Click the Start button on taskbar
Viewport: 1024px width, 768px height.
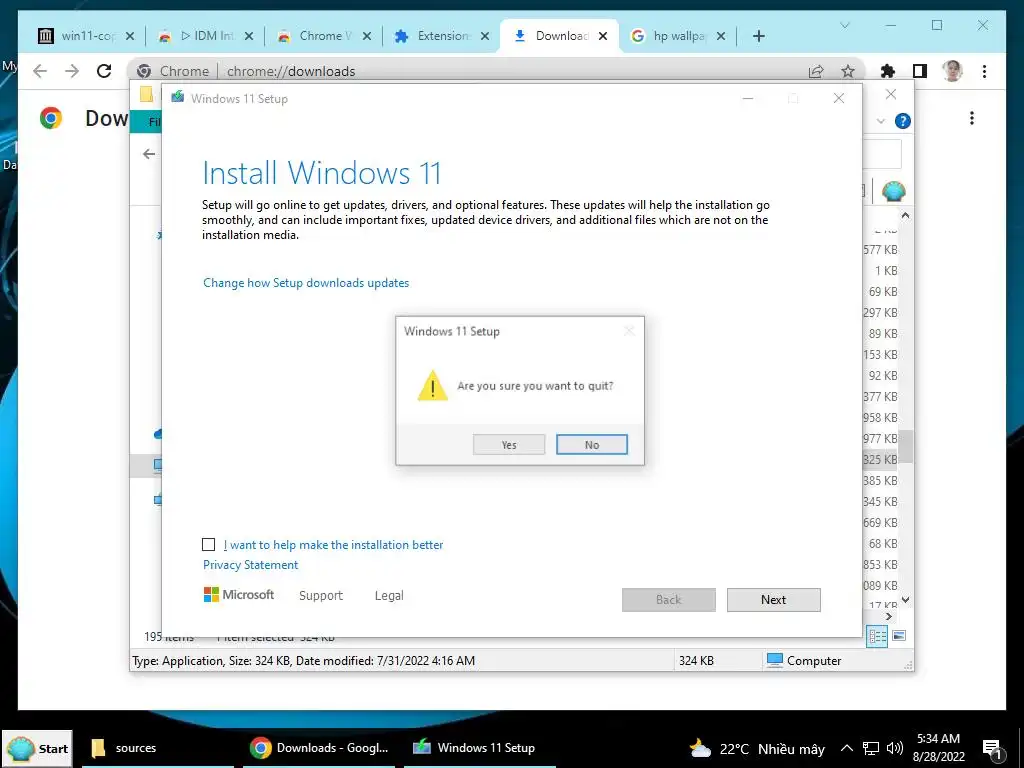(x=37, y=748)
